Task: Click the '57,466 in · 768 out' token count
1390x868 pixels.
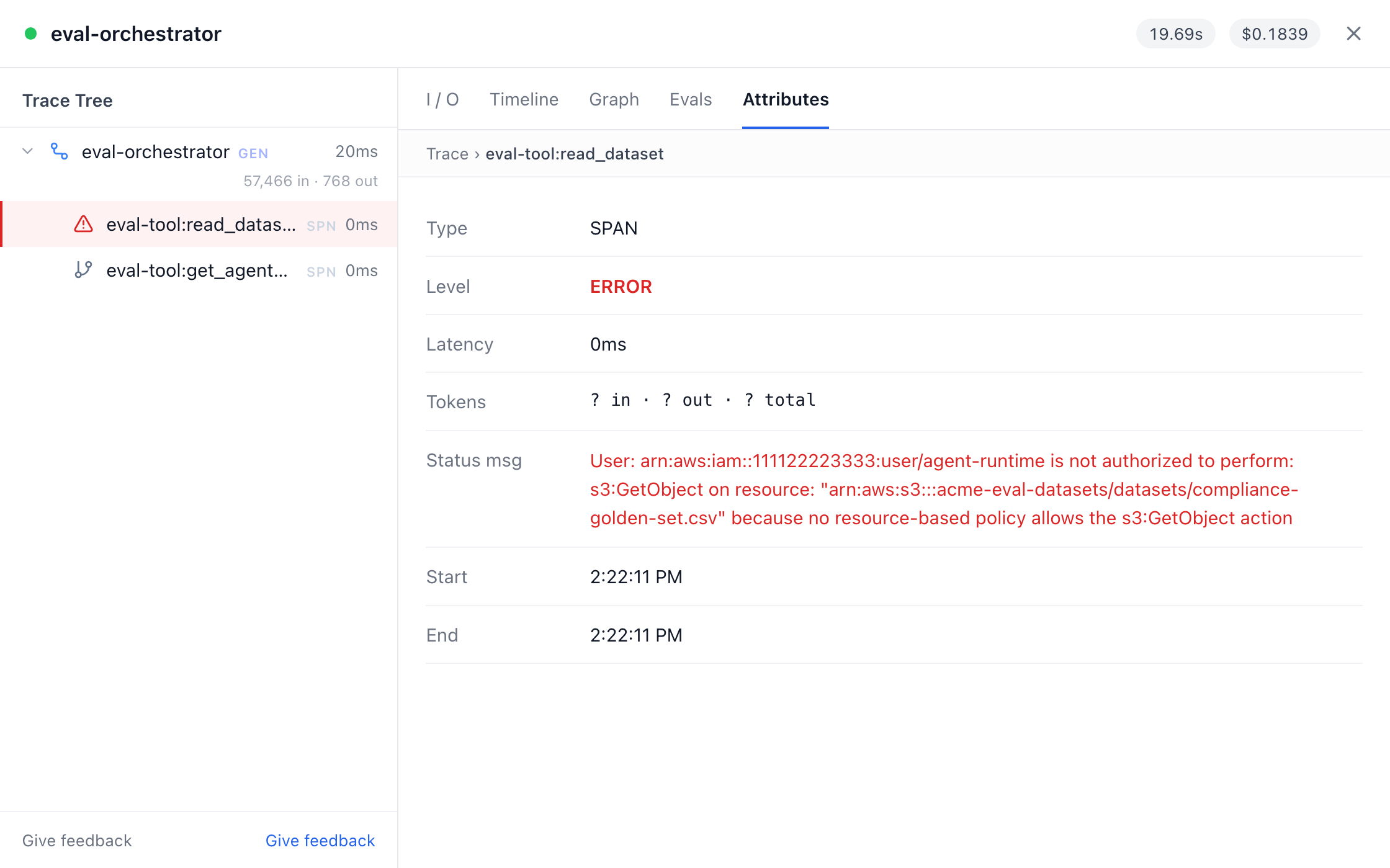Action: pos(310,181)
